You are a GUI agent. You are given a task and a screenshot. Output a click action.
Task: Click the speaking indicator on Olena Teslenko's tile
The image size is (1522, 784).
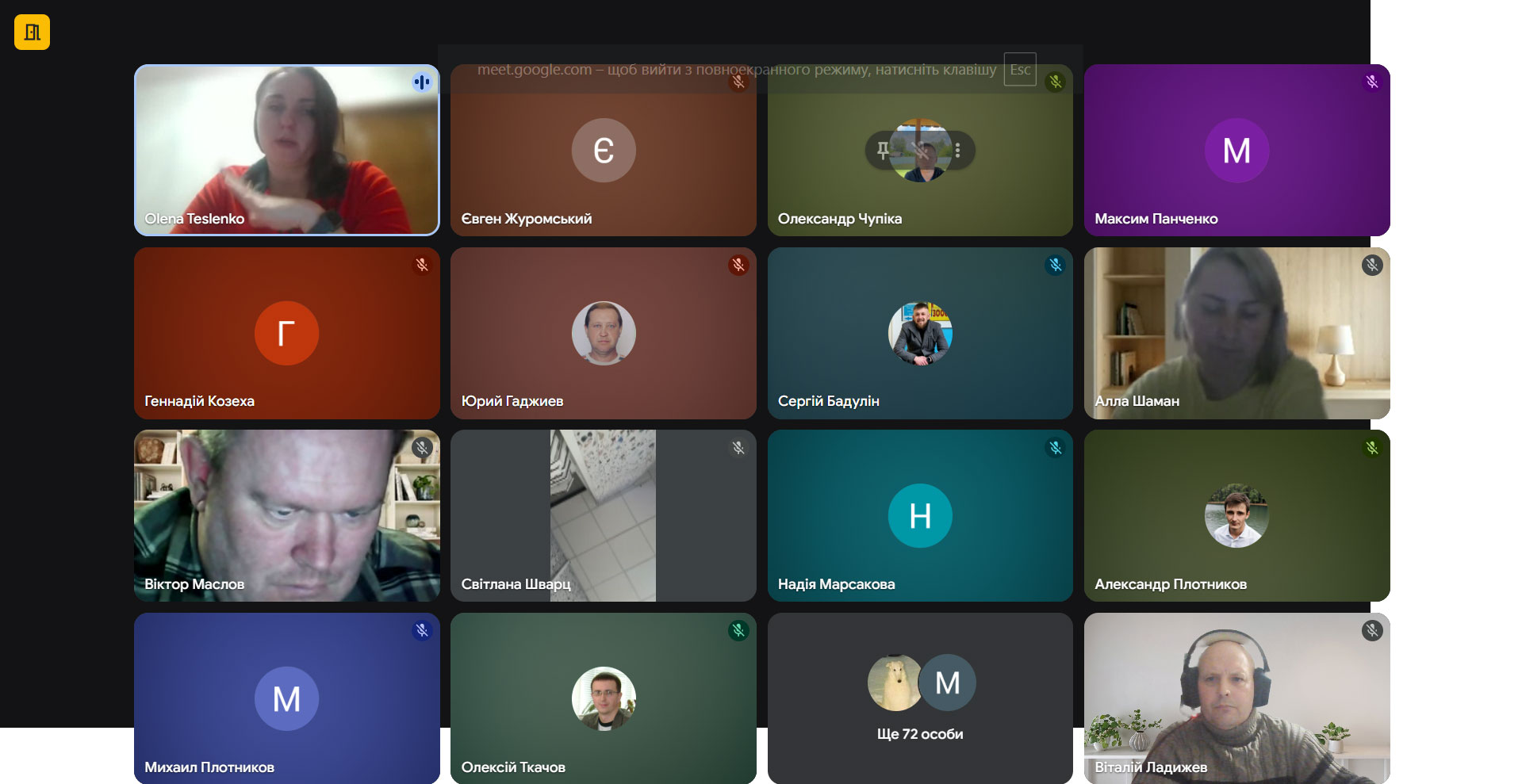pyautogui.click(x=421, y=82)
